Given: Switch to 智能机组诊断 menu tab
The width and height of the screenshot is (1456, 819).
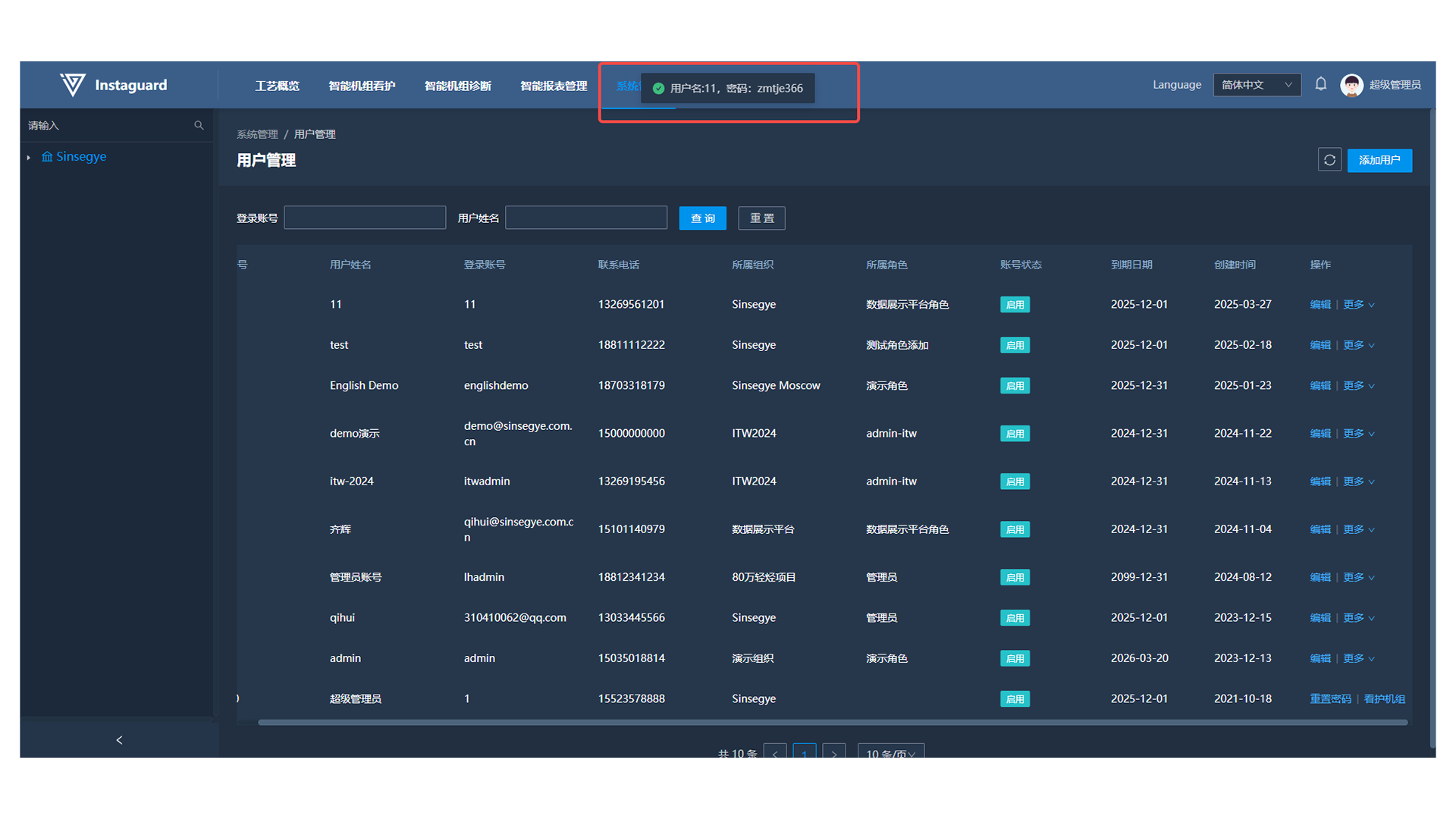Looking at the screenshot, I should [x=457, y=86].
